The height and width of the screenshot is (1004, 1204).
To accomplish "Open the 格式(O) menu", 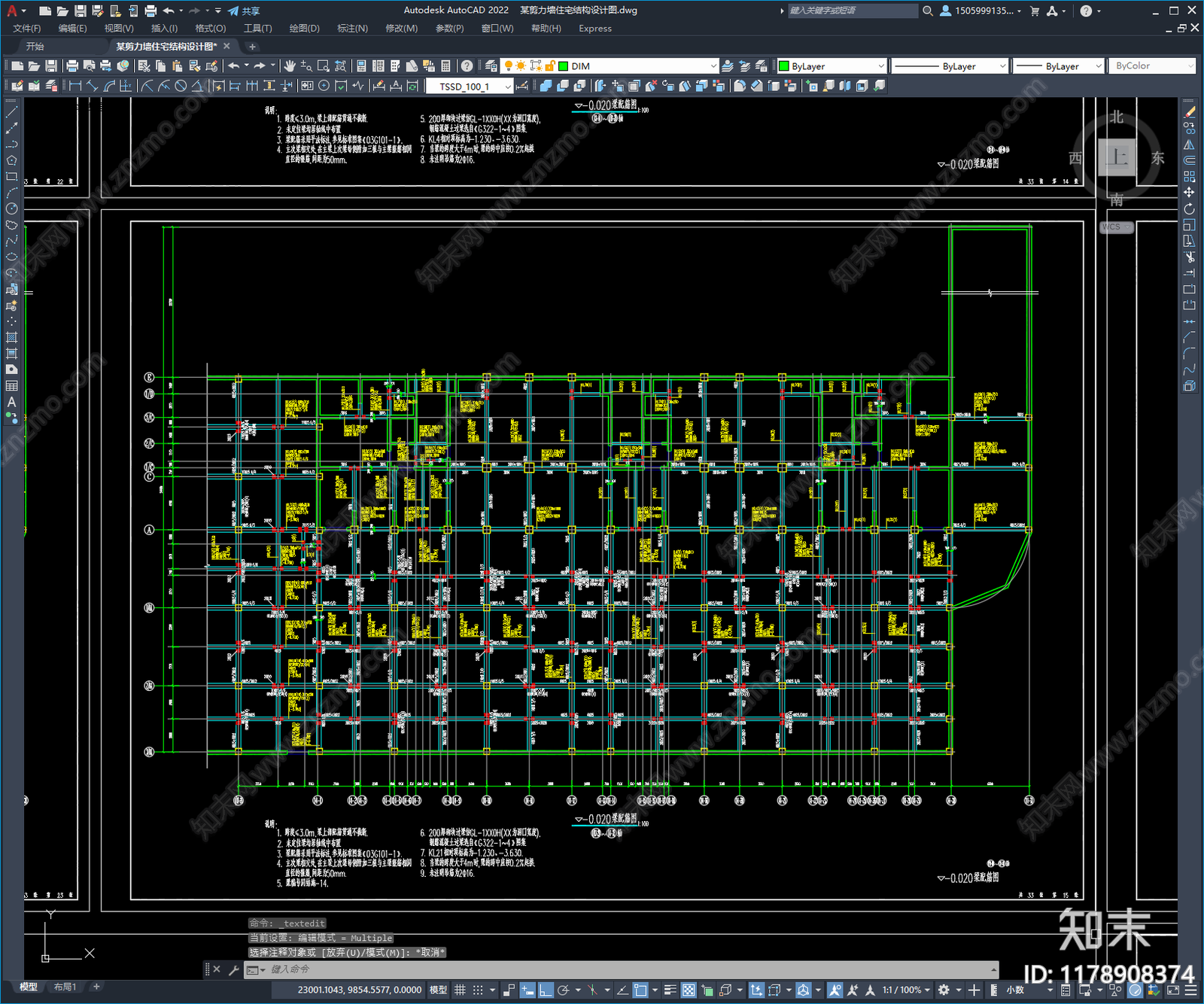I will click(x=210, y=29).
